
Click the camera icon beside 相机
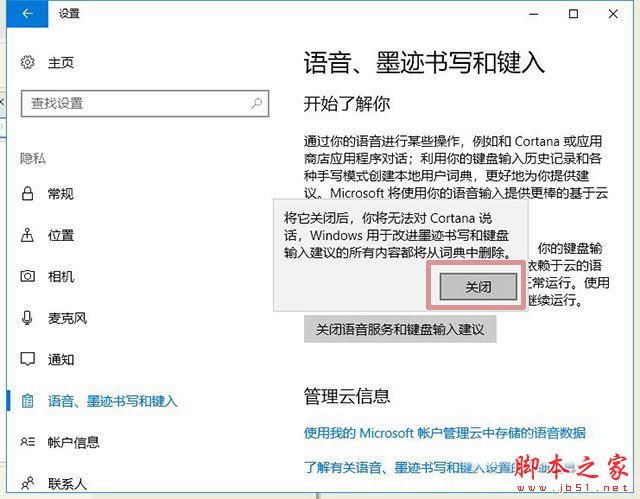point(27,276)
